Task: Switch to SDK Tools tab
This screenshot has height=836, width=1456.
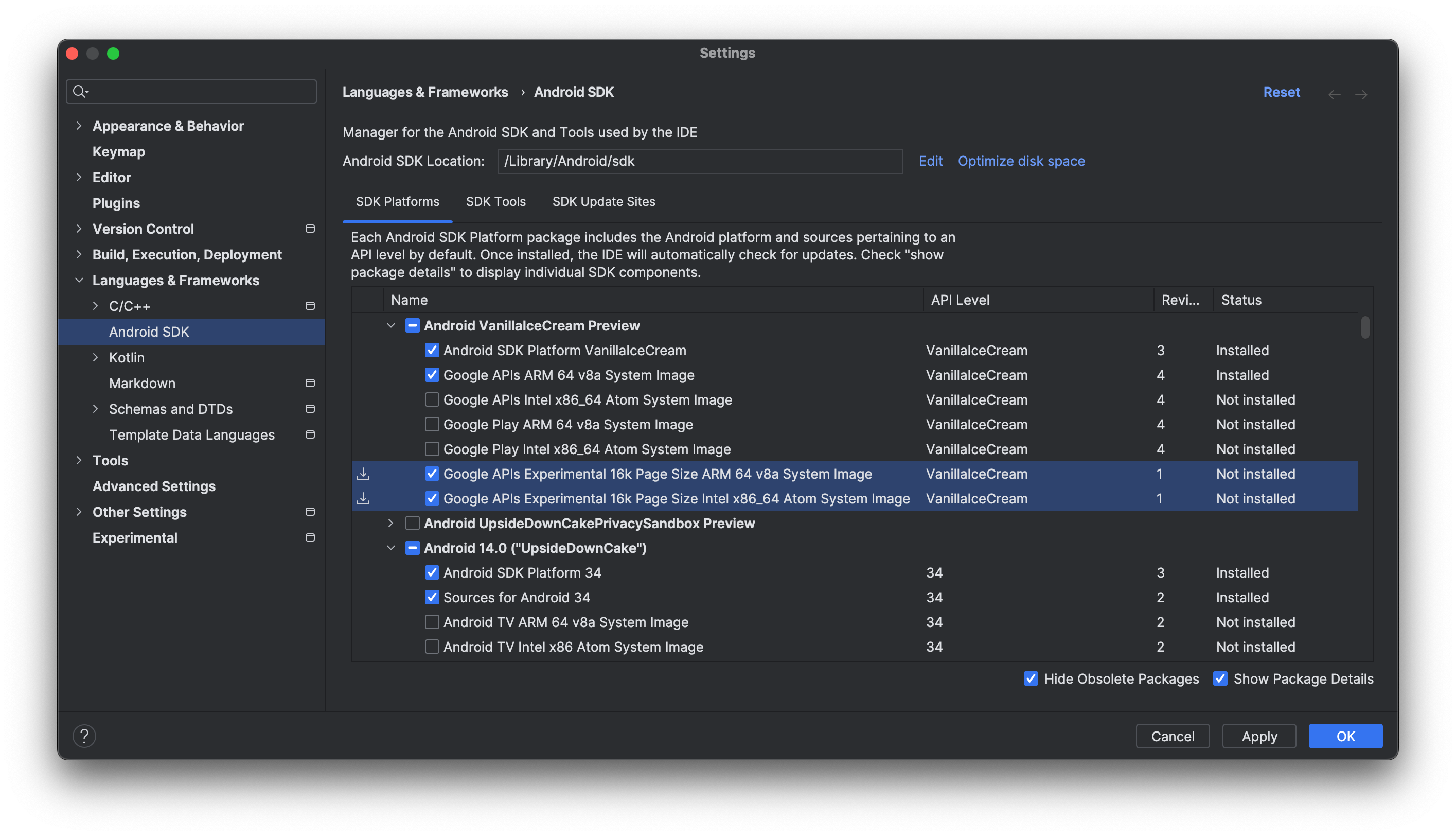Action: pos(496,201)
